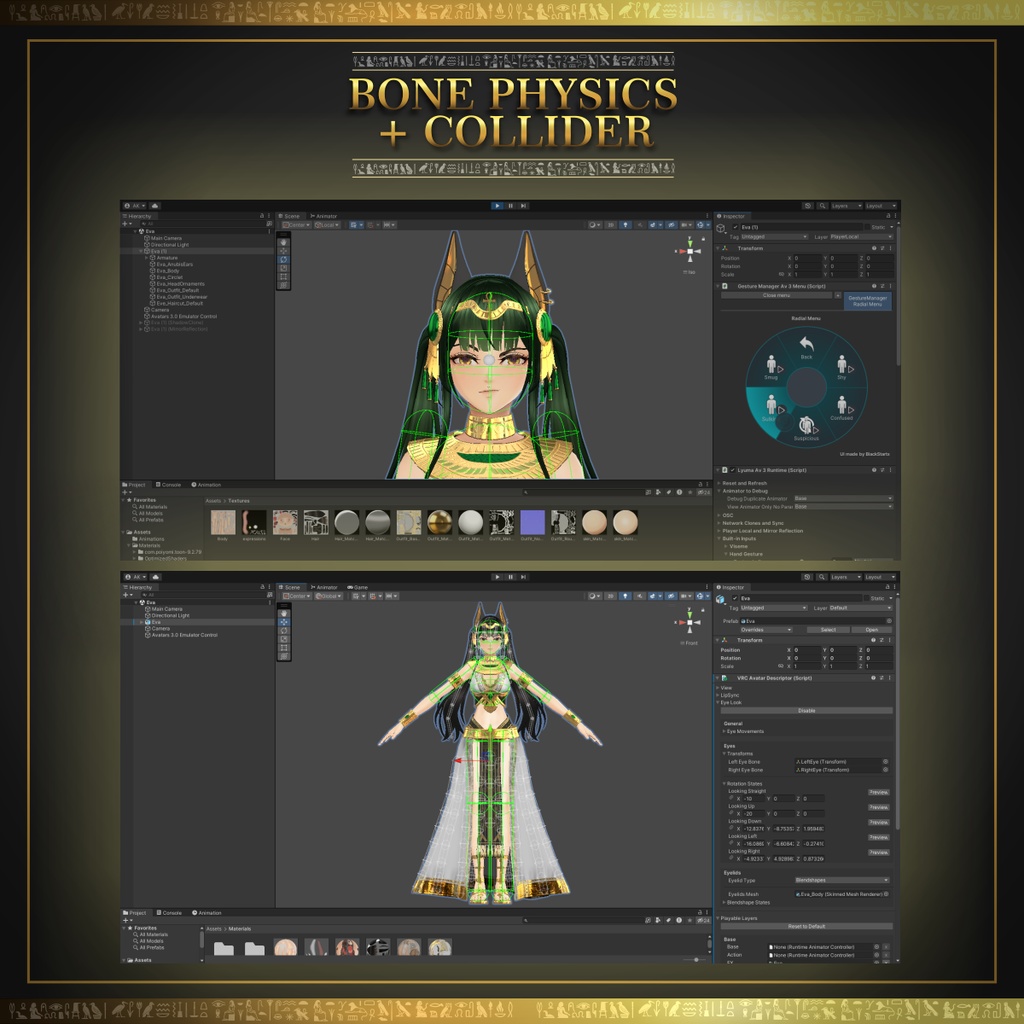Image resolution: width=1024 pixels, height=1024 pixels.
Task: Select the Suspicious expression in the Radial Menu
Action: [807, 428]
